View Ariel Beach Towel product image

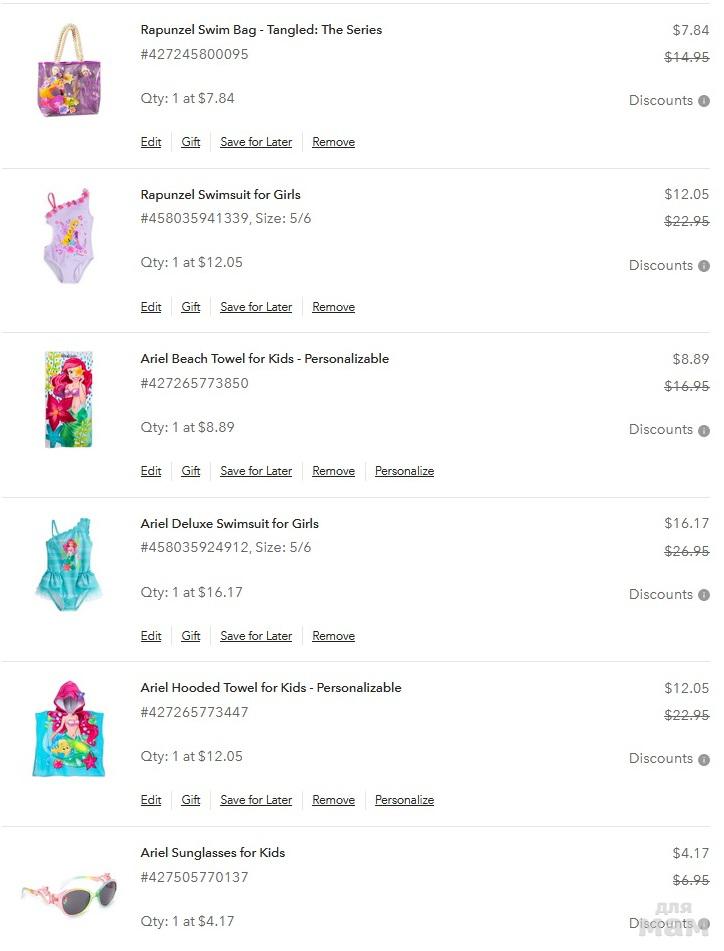point(69,399)
